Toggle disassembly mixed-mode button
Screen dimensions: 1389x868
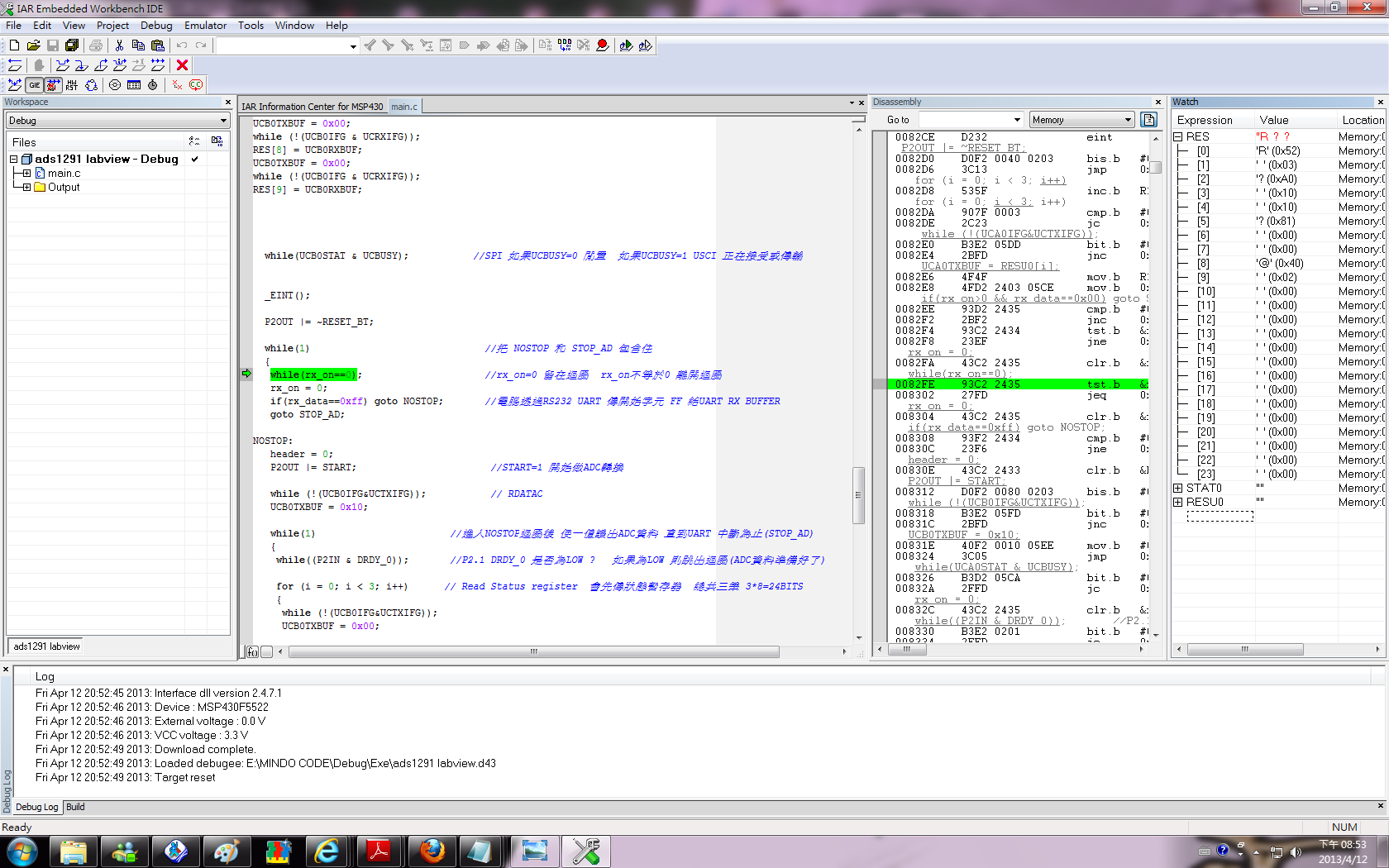[1149, 120]
